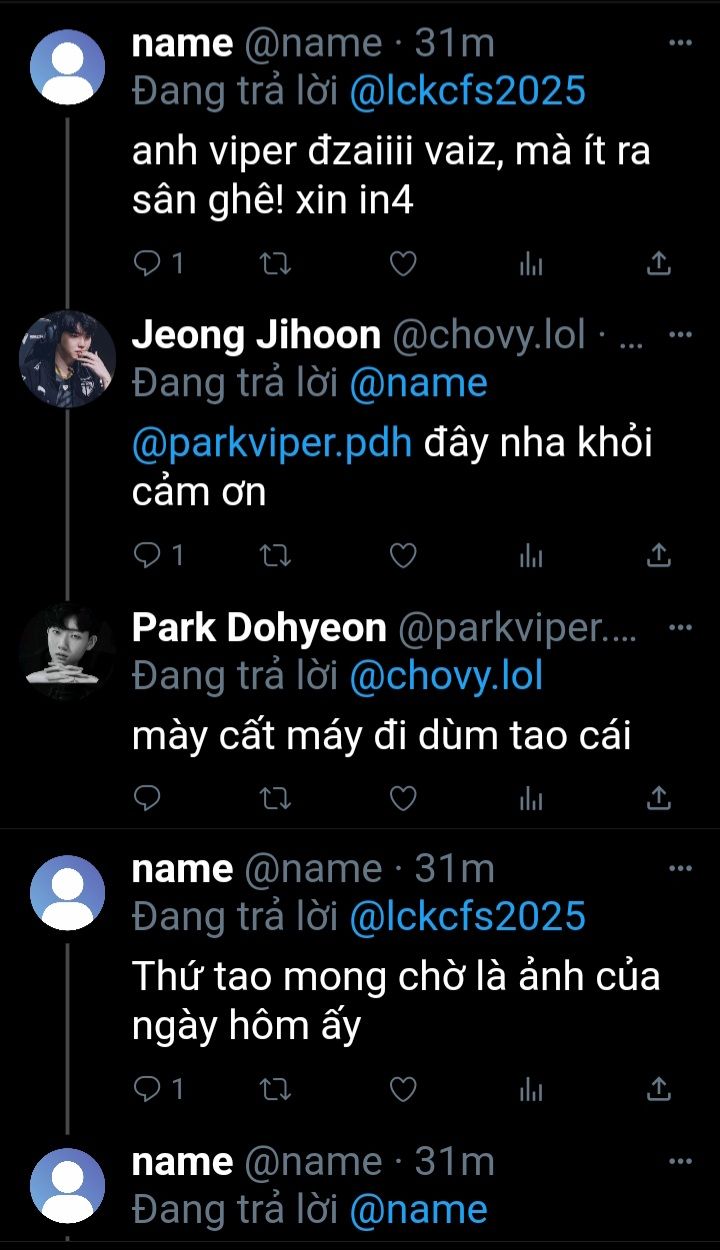Open more options on "Thứ tao mong chờ" tweet

[x=680, y=868]
